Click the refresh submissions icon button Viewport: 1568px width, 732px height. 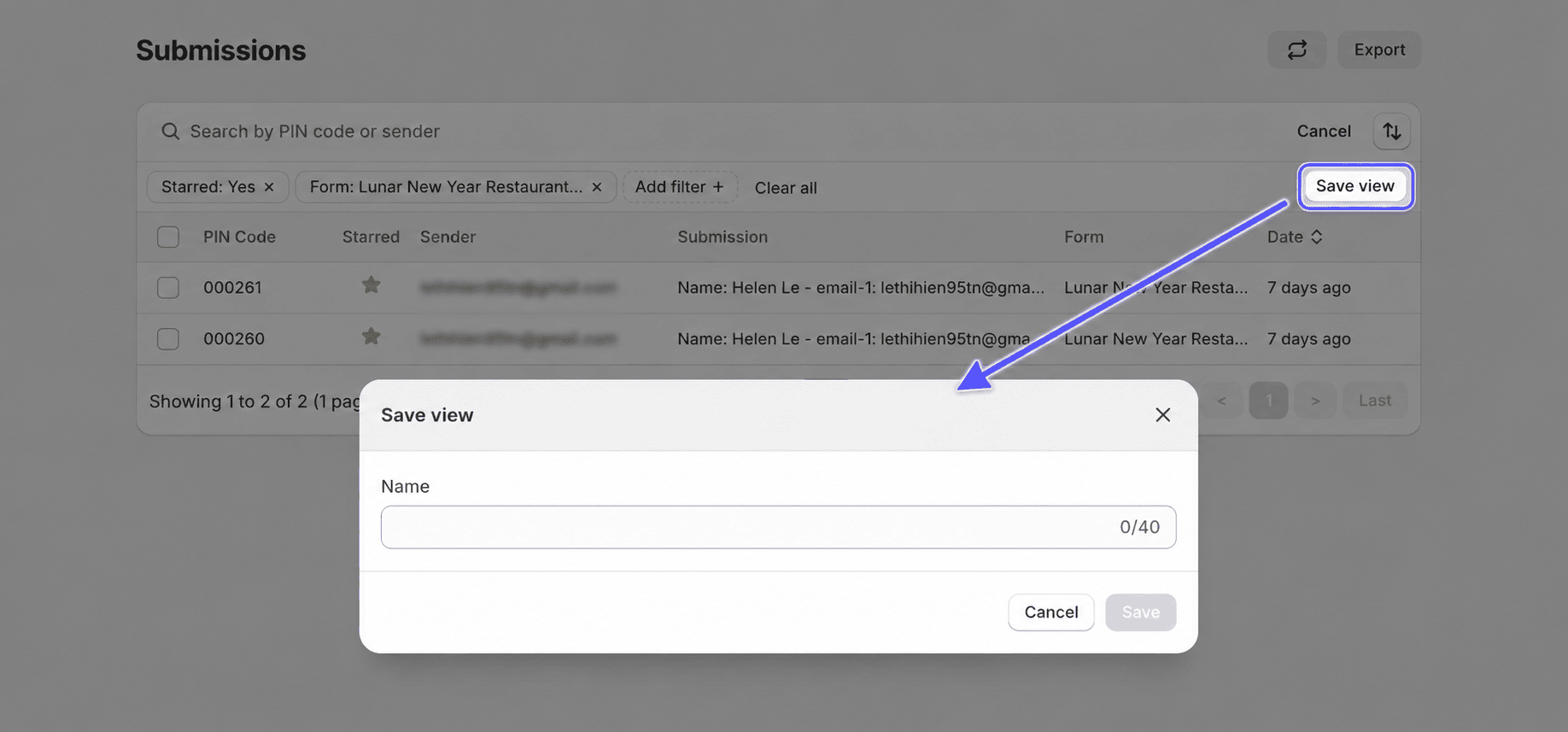[1296, 50]
